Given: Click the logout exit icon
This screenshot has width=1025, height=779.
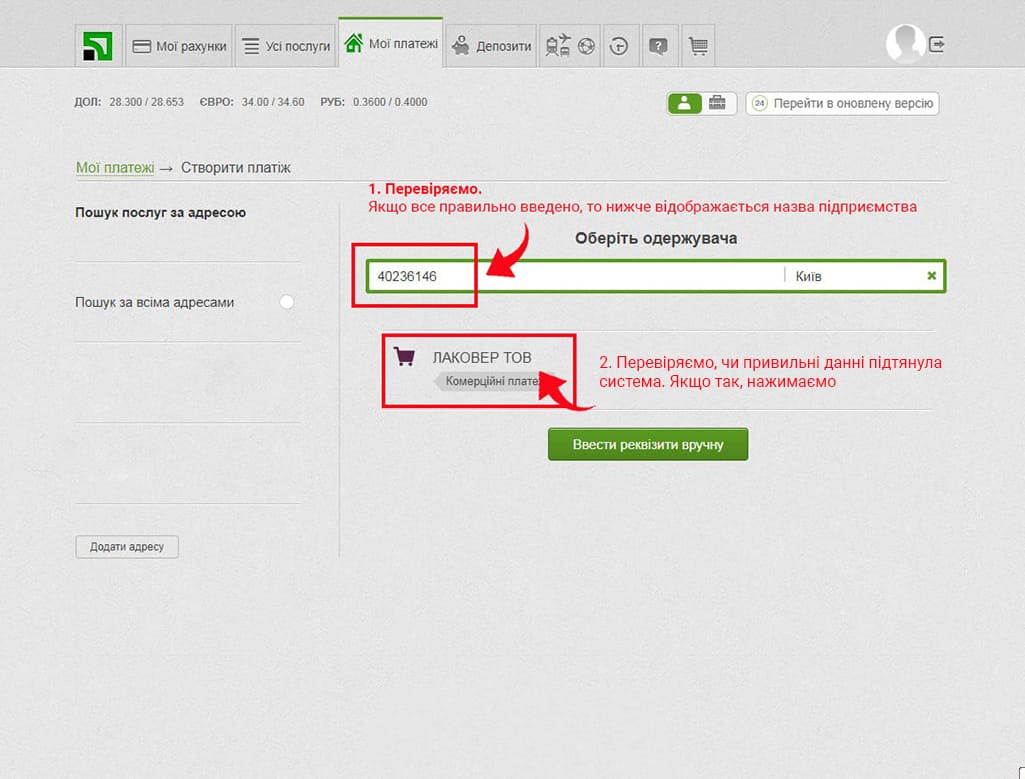Looking at the screenshot, I should click(937, 44).
